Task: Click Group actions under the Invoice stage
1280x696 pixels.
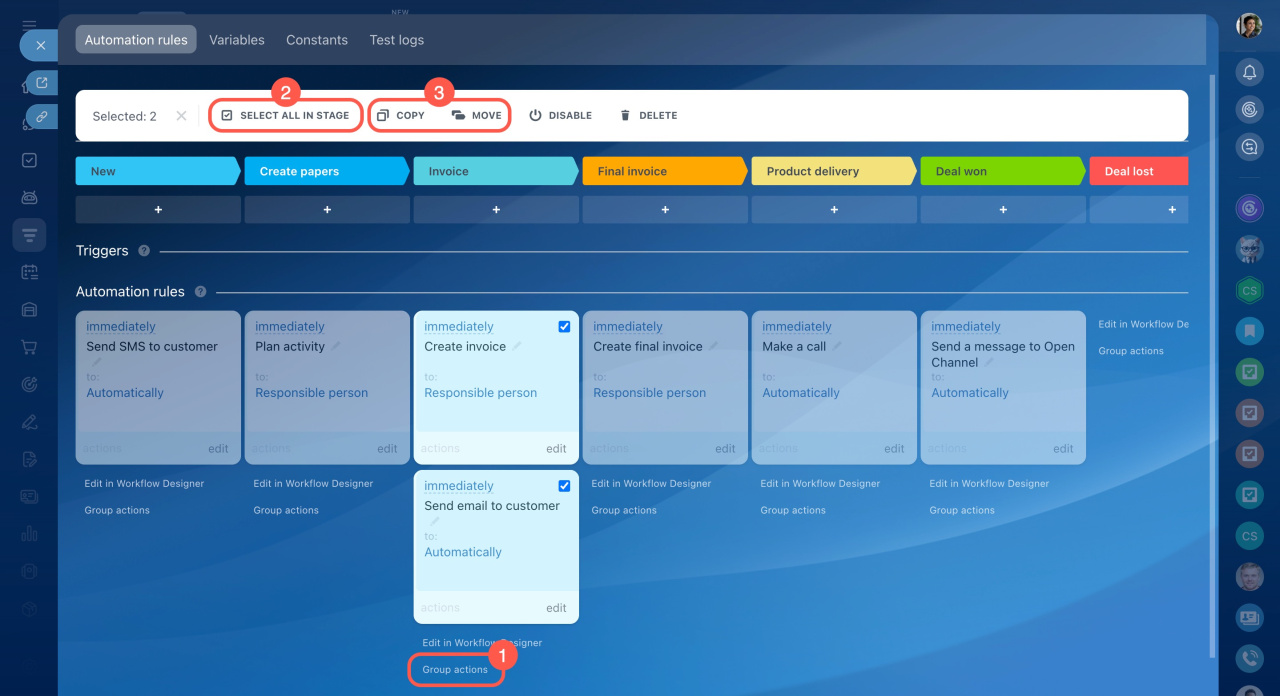Action: (x=455, y=669)
